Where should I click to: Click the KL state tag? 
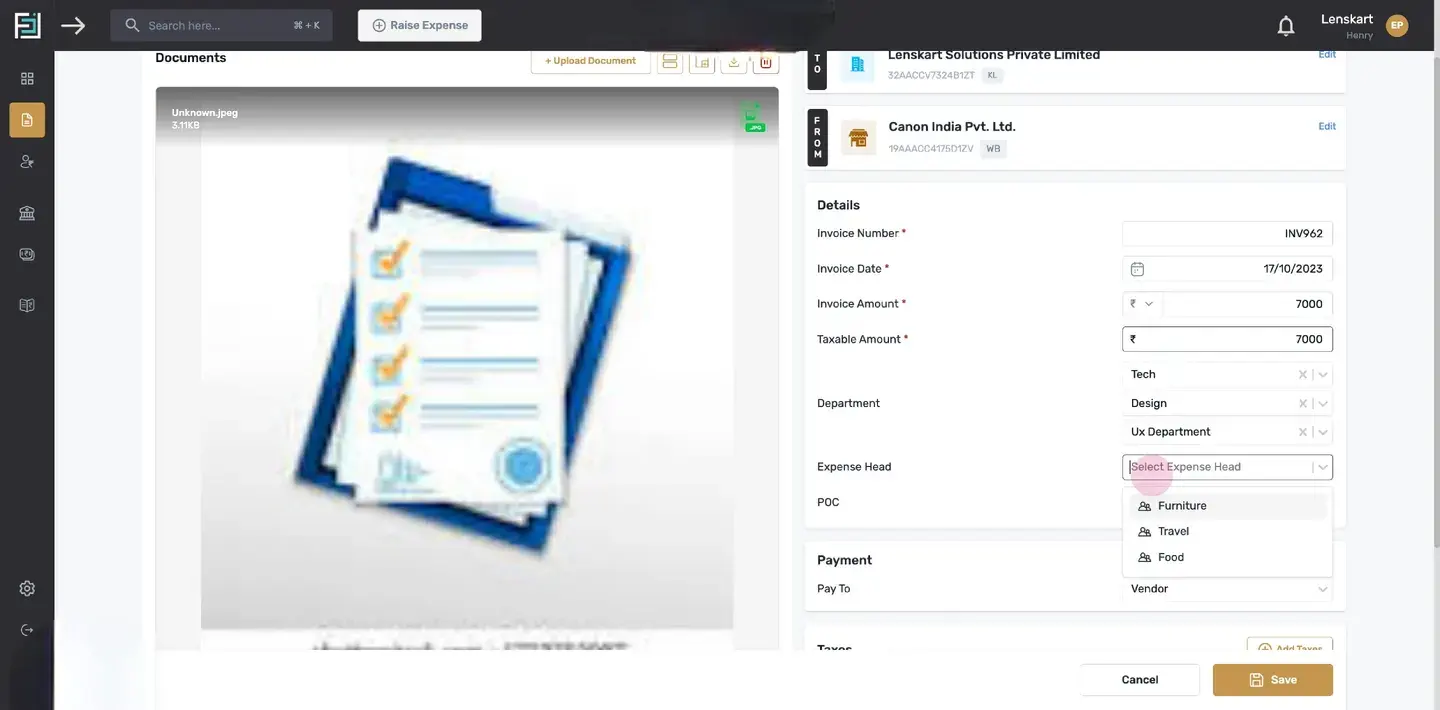pyautogui.click(x=992, y=76)
